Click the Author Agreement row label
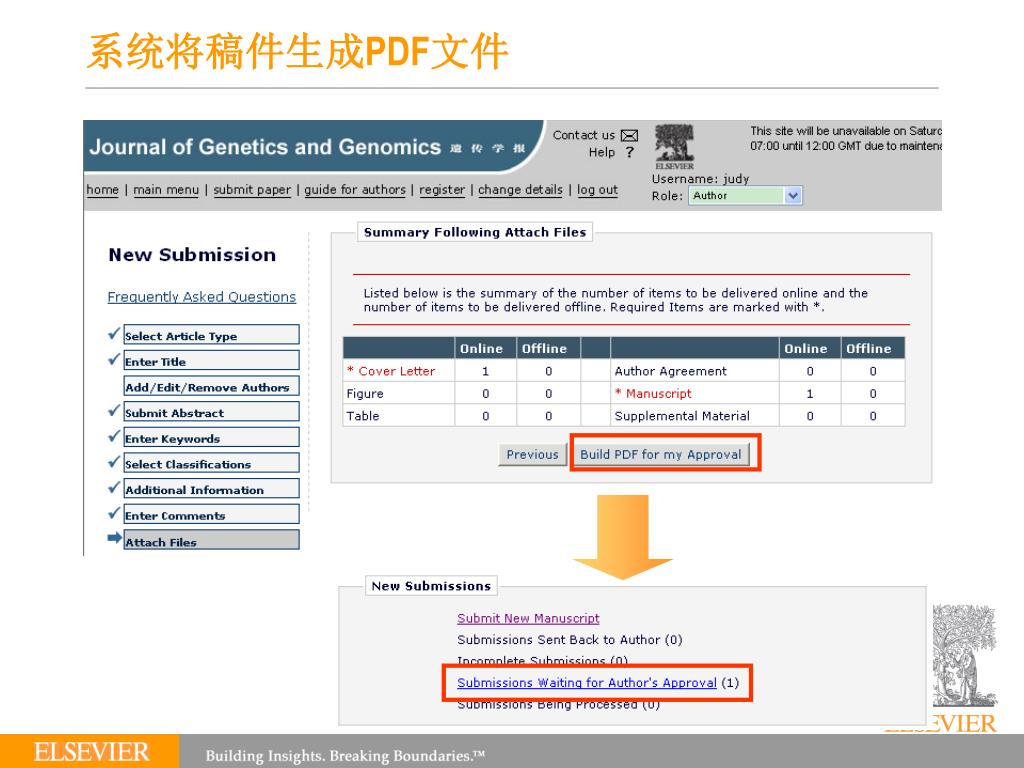This screenshot has width=1024, height=768. click(x=670, y=371)
